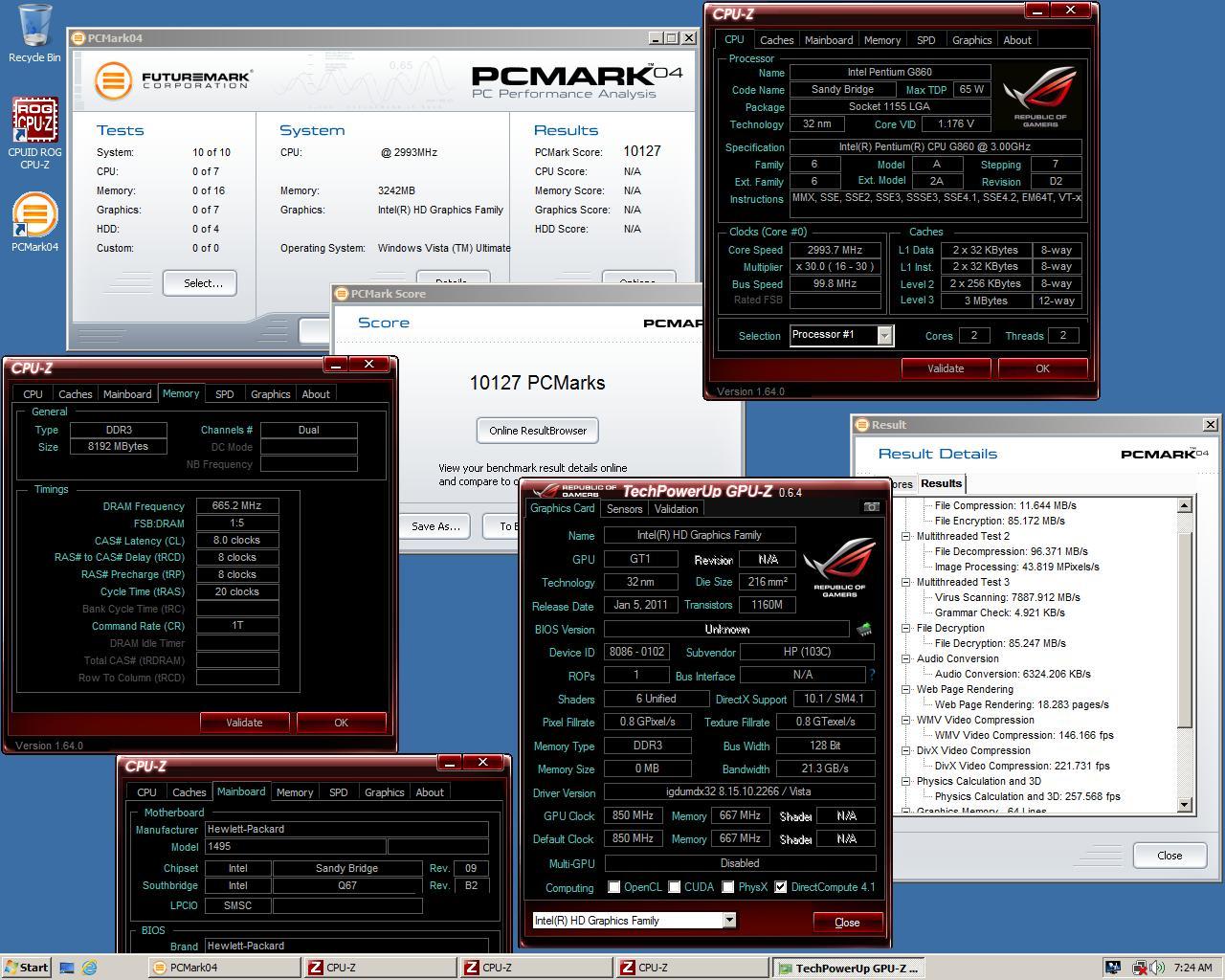Click the Bus Interface question mark icon

click(x=872, y=675)
